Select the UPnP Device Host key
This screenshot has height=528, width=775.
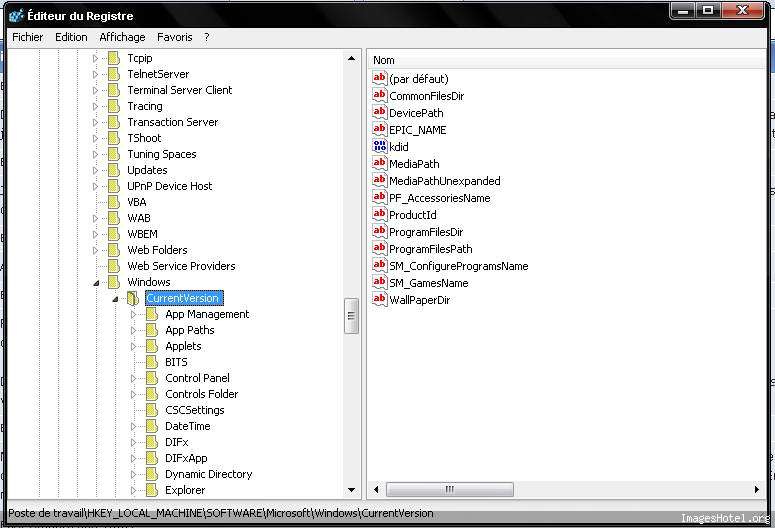pyautogui.click(x=170, y=186)
